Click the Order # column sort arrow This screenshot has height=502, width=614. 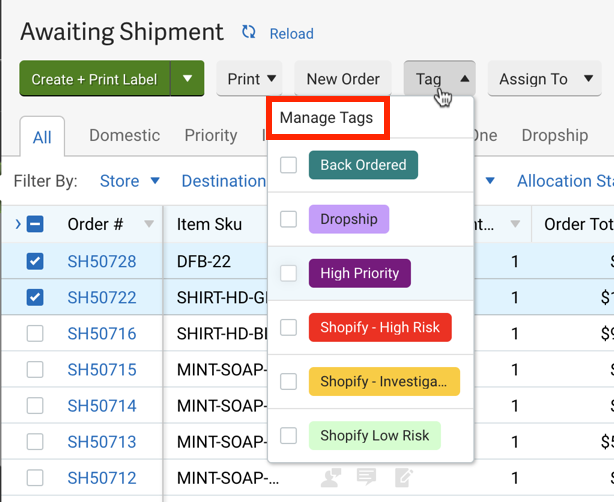(149, 224)
